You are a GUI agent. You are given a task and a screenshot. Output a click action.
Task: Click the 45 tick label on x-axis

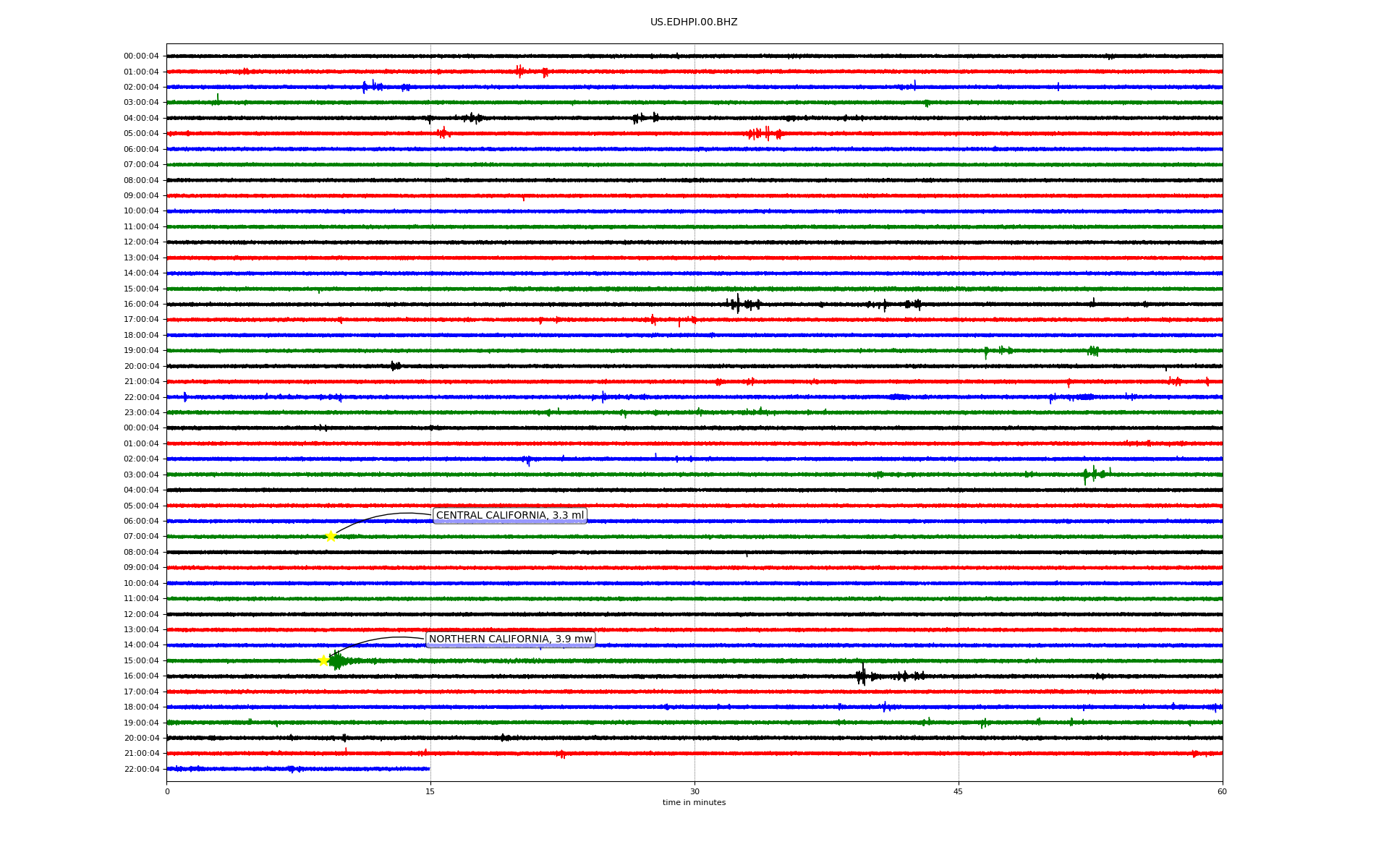(958, 791)
